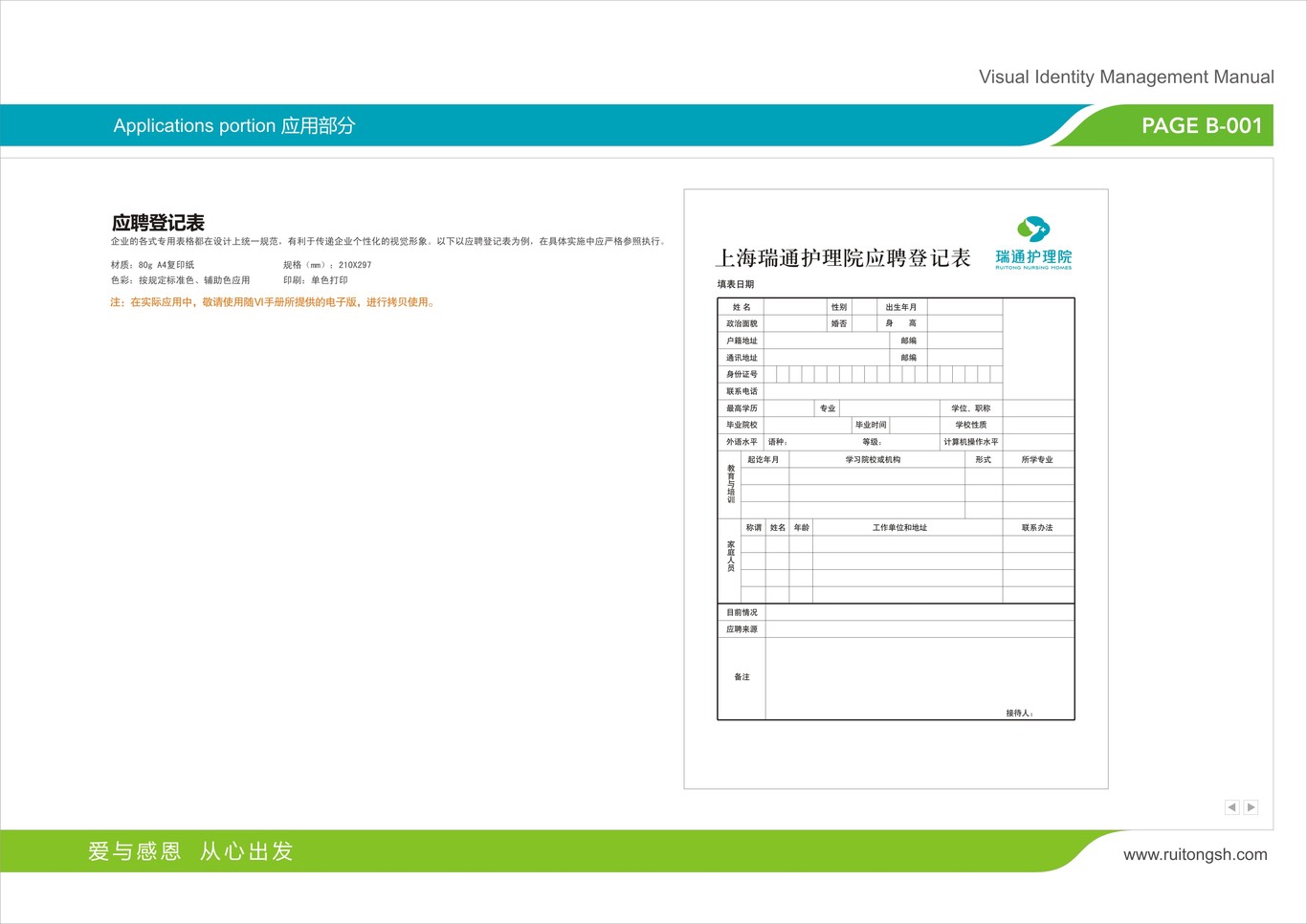Click the 年龄 column header

(x=802, y=528)
